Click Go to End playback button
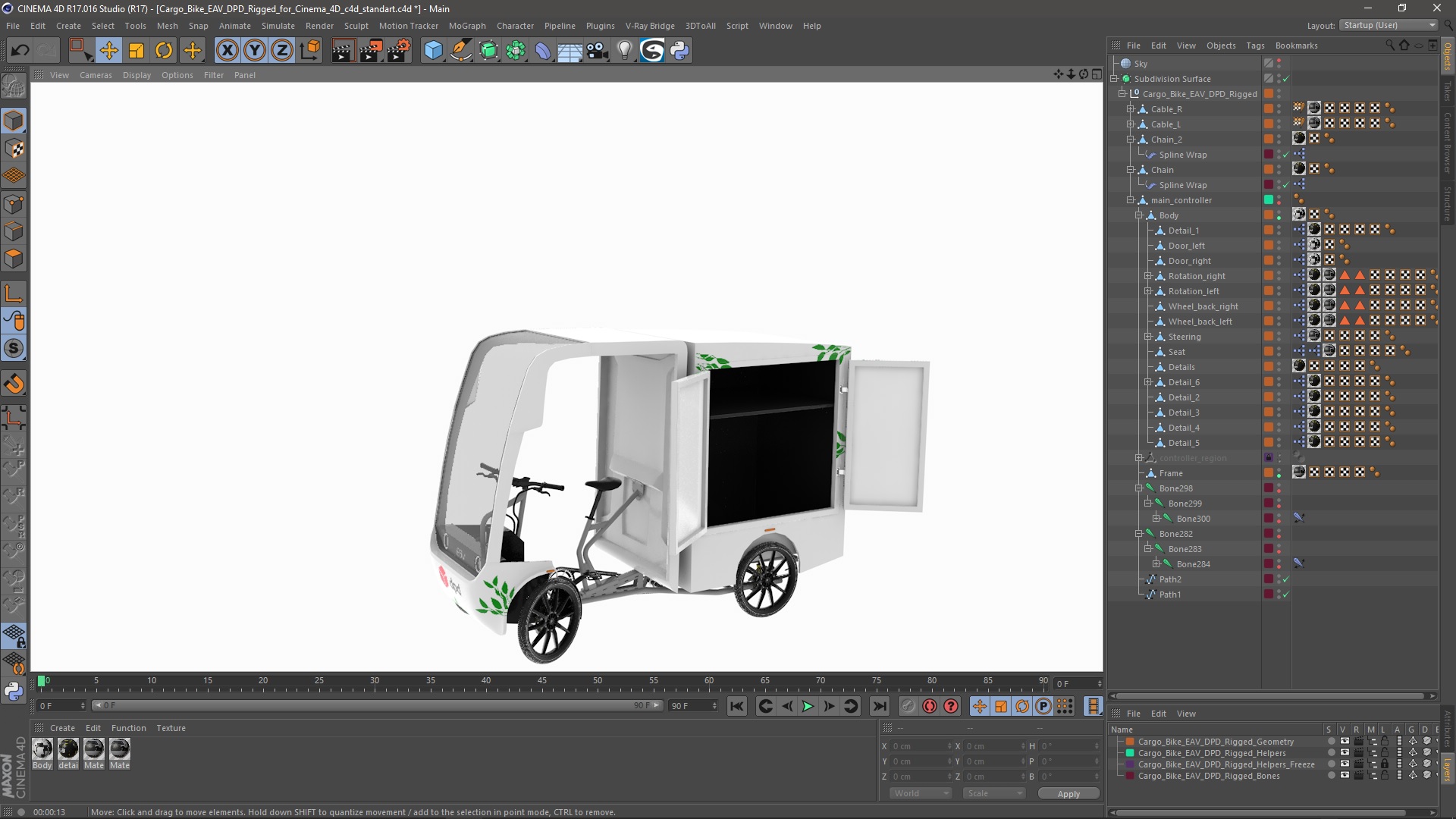 (x=879, y=706)
